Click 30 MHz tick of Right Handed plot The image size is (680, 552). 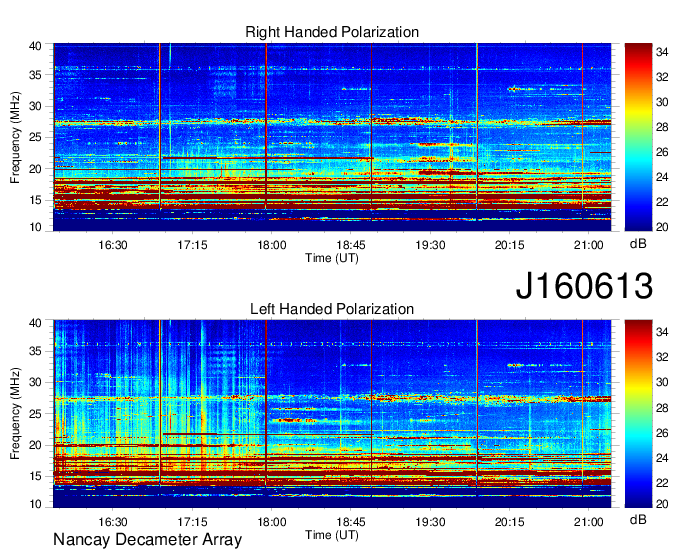coord(35,107)
